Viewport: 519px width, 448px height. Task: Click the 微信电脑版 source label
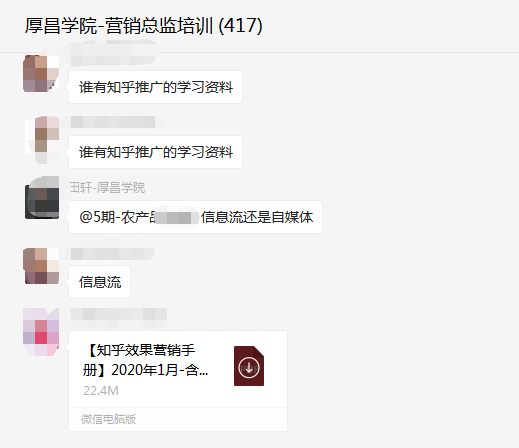pyautogui.click(x=108, y=419)
